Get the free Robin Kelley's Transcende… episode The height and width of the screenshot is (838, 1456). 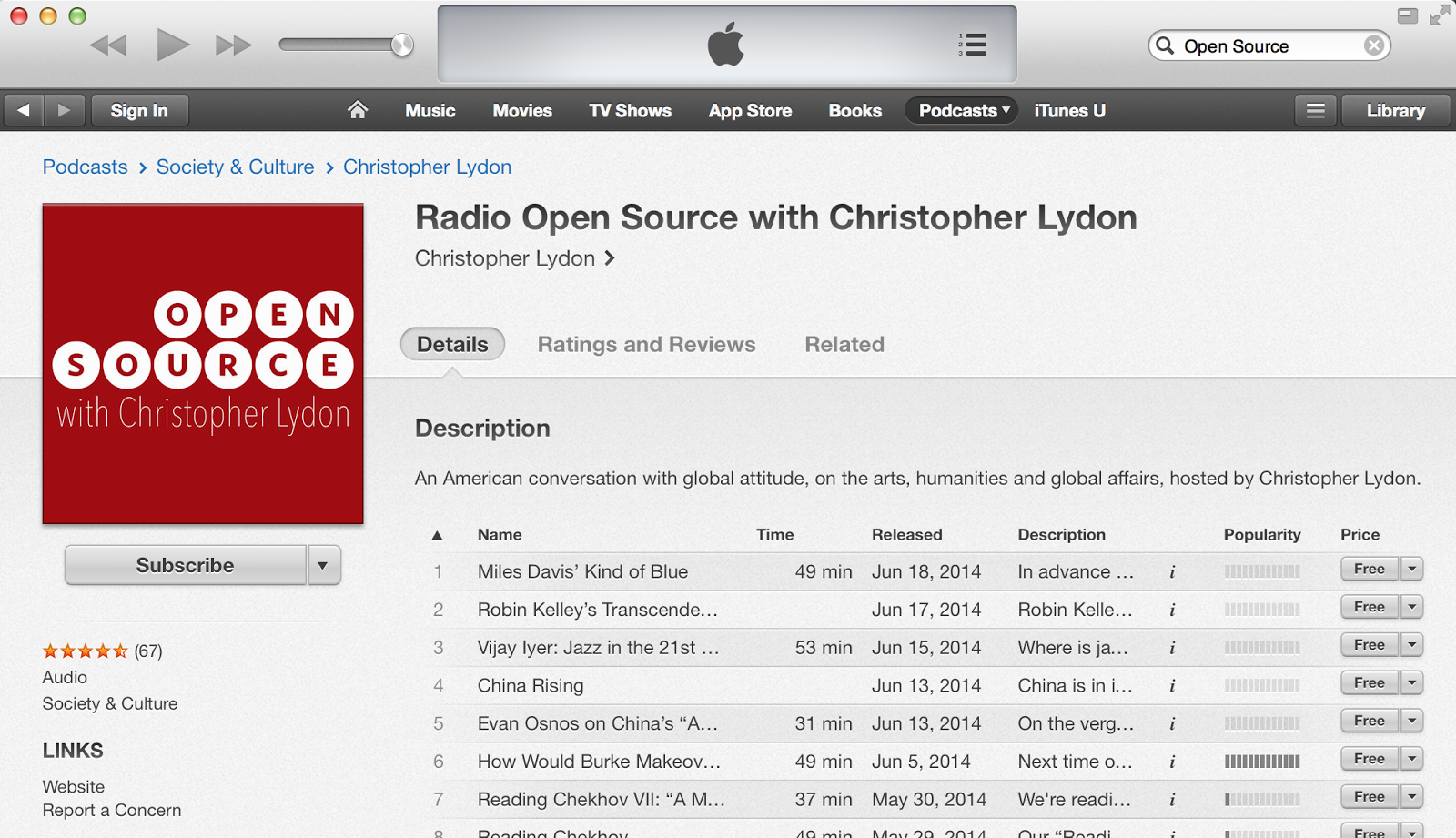(1370, 607)
